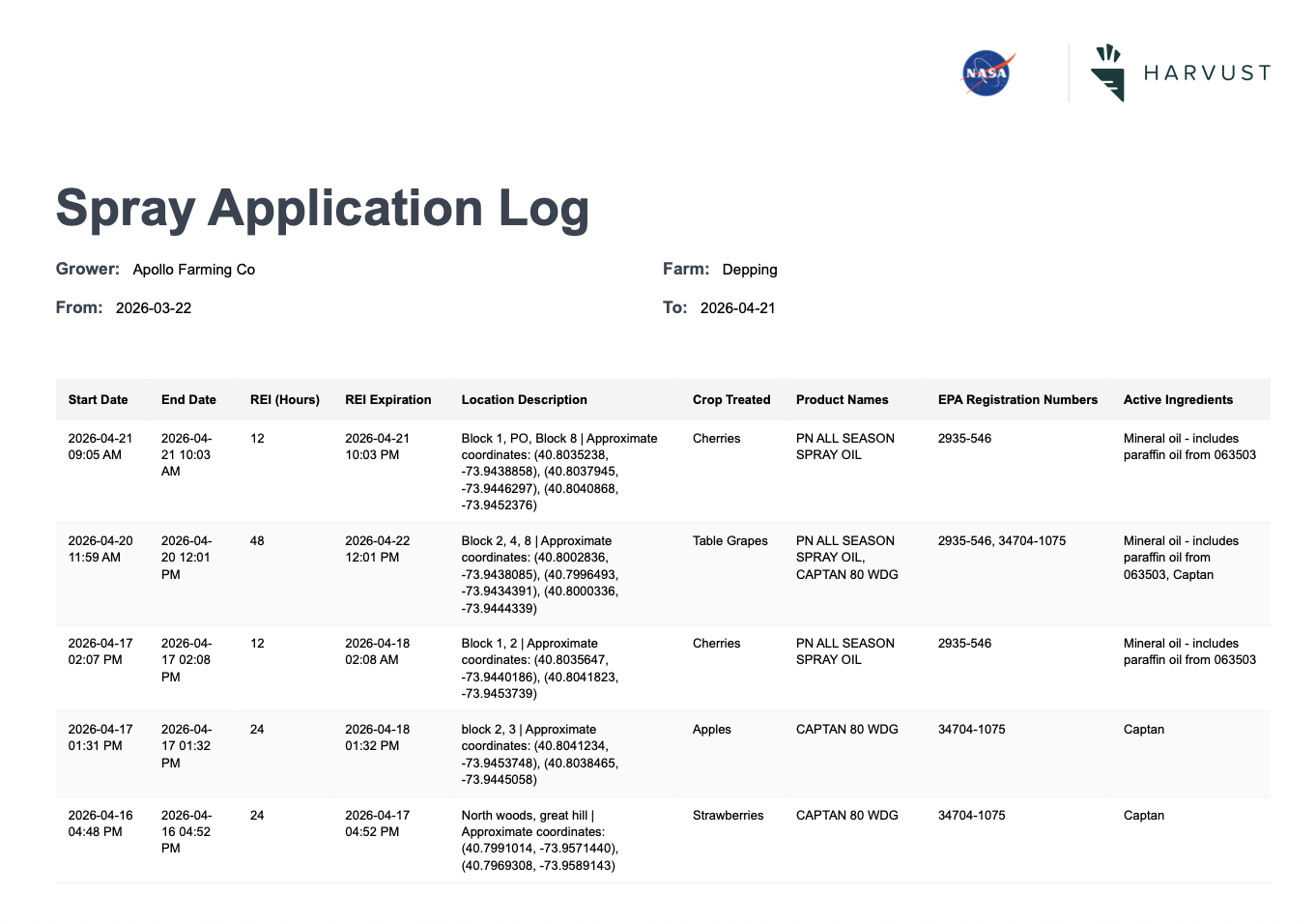Viewport: 1316px width, 924px height.
Task: Select start date "2026-04-16 04:48 PM"
Action: coord(100,823)
